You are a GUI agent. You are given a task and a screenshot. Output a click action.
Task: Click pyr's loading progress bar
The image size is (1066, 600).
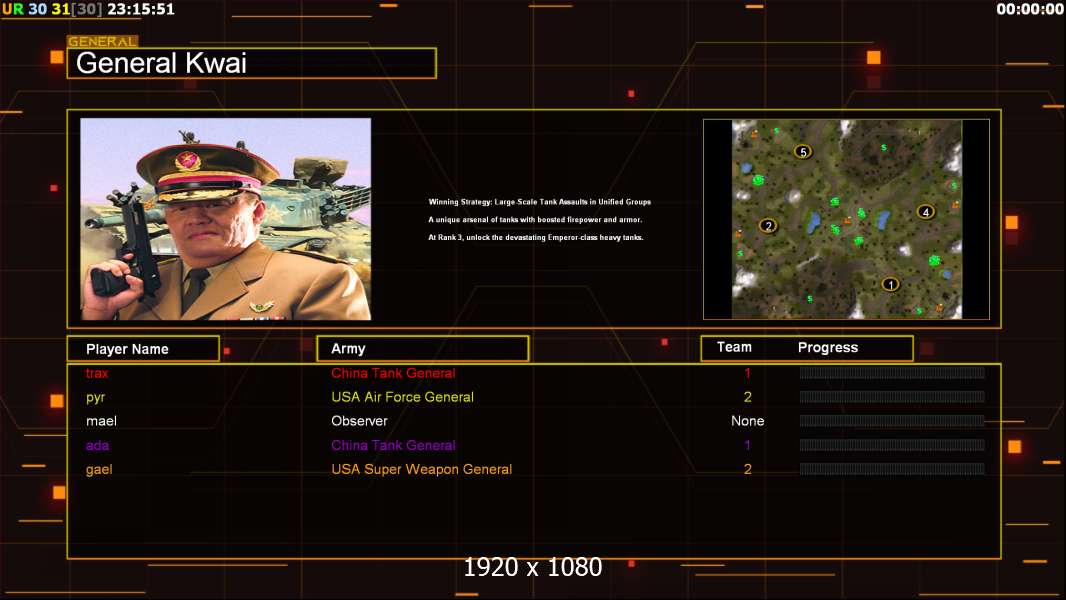pyautogui.click(x=892, y=397)
